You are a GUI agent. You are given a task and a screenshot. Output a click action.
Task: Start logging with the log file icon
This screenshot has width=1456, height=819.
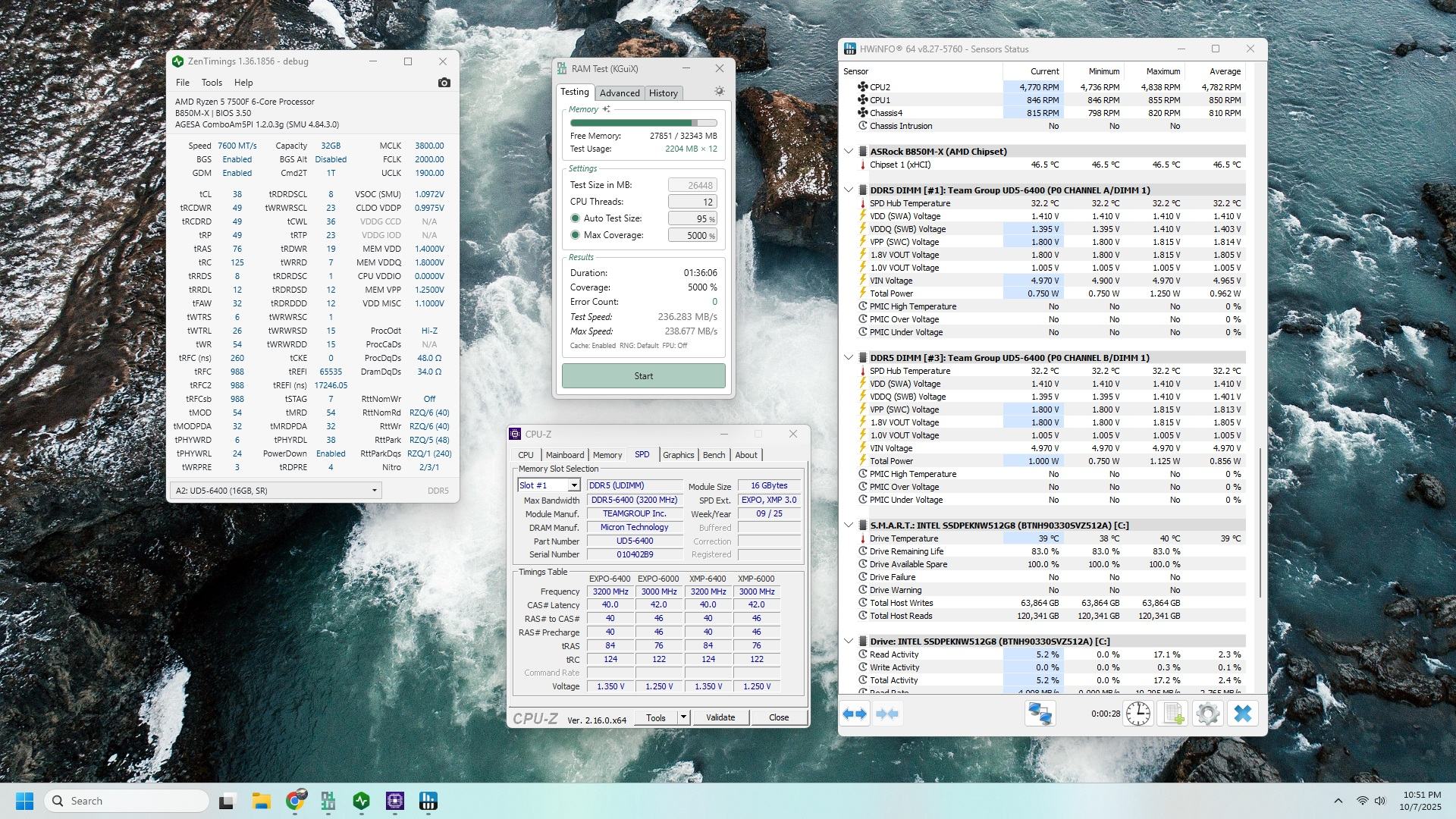(x=1172, y=714)
